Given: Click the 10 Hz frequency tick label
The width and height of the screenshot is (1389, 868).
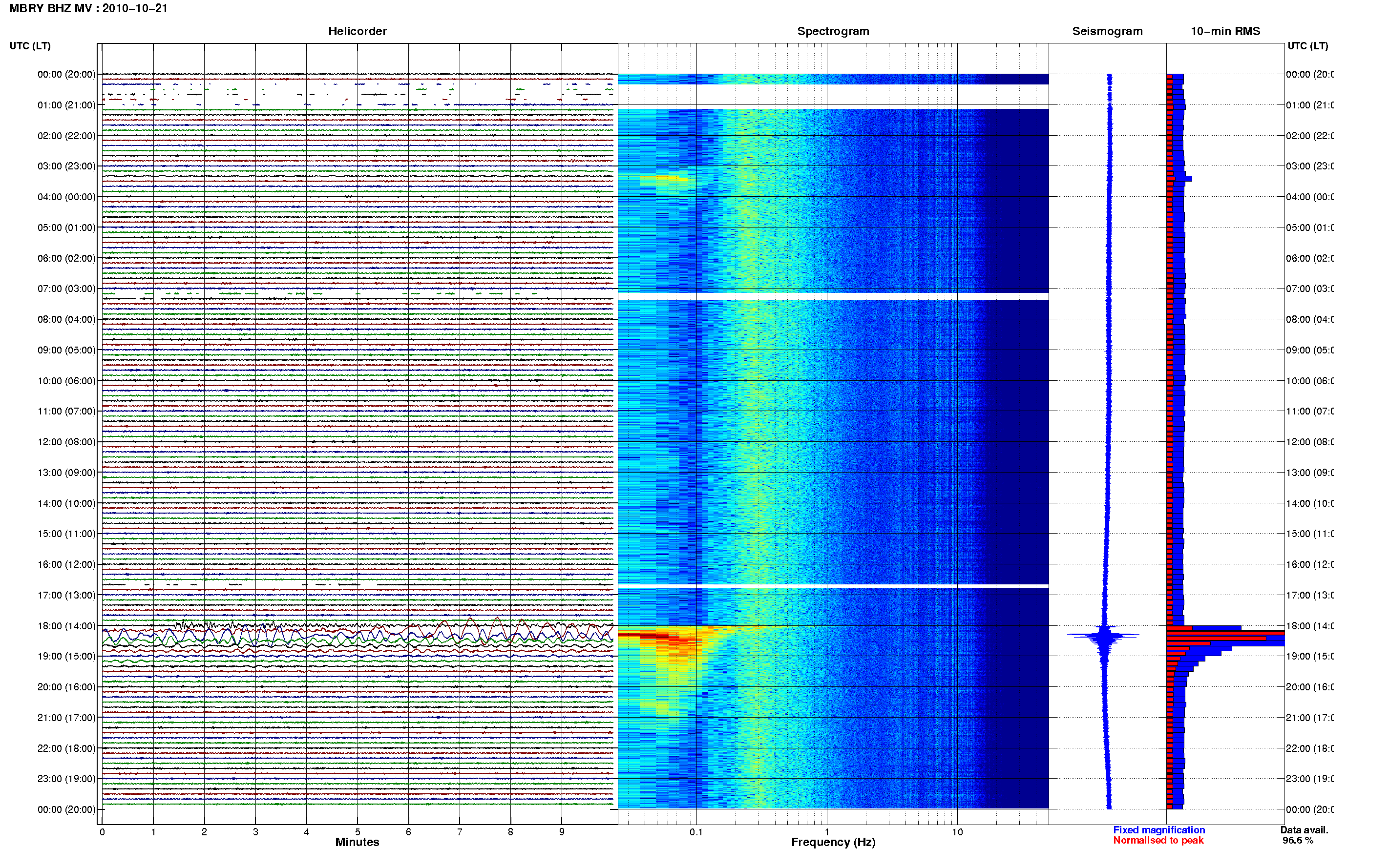Looking at the screenshot, I should click(957, 832).
